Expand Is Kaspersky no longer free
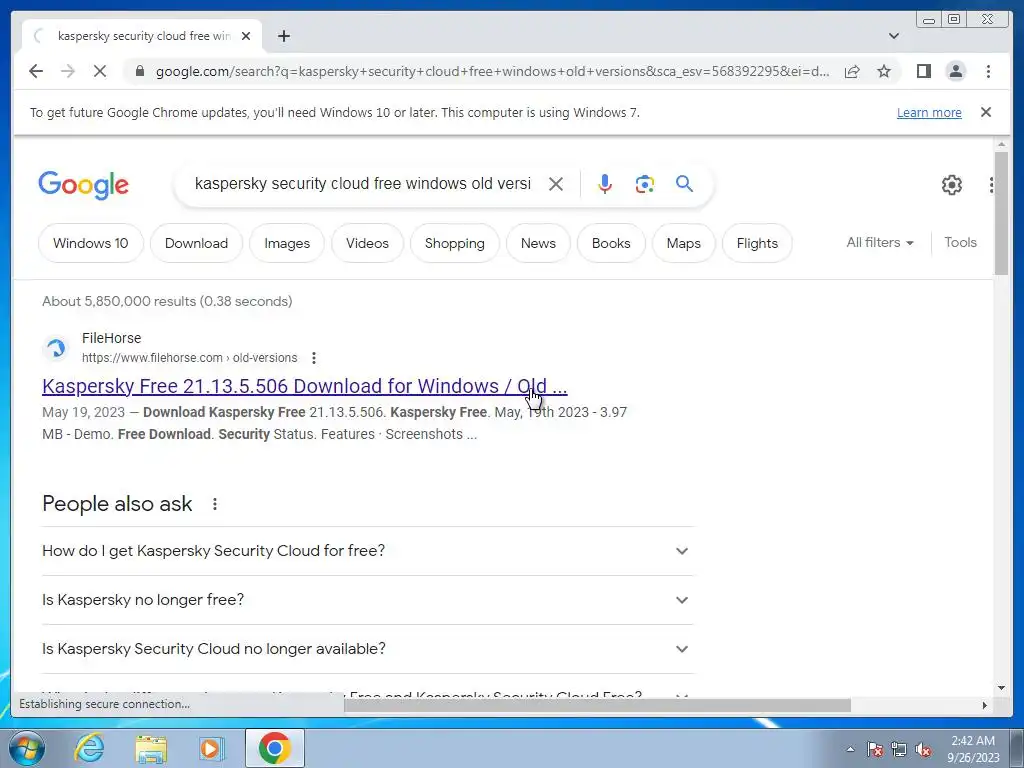The height and width of the screenshot is (768, 1024). tap(367, 600)
